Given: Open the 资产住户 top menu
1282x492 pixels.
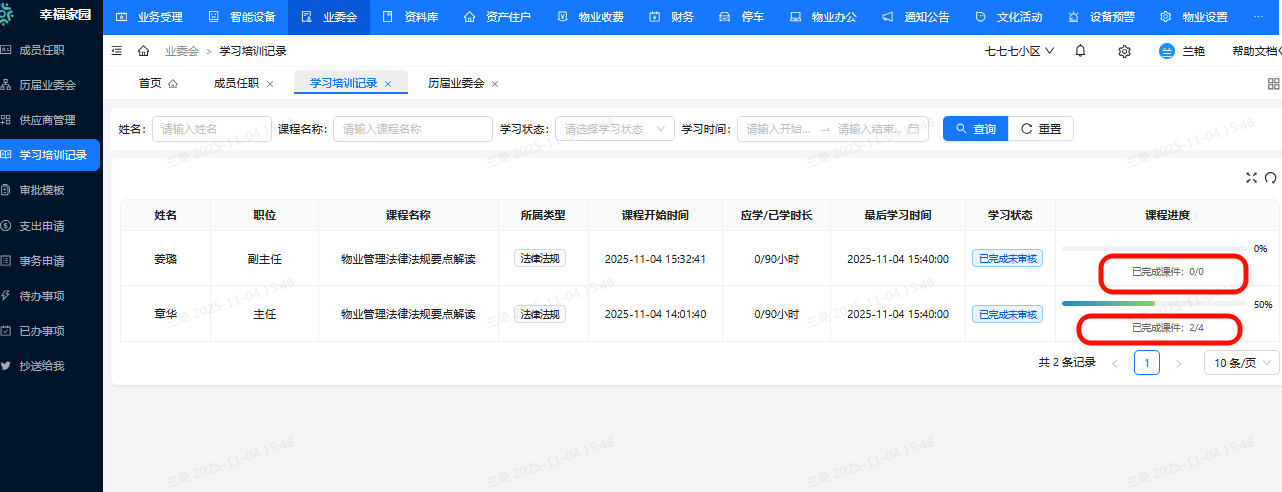Looking at the screenshot, I should pos(497,17).
